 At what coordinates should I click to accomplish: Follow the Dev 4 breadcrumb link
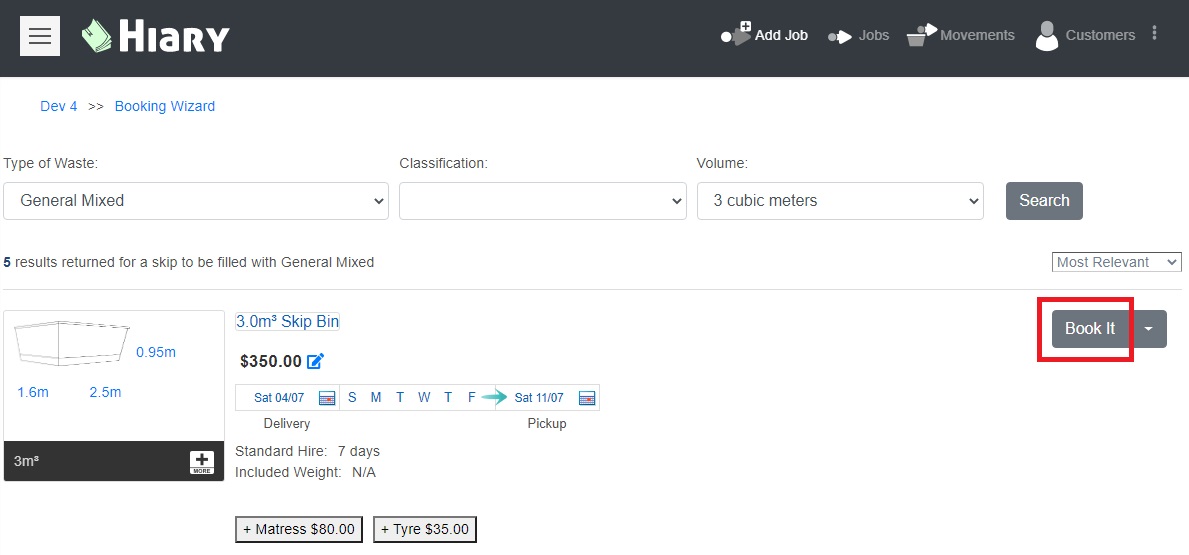click(58, 106)
